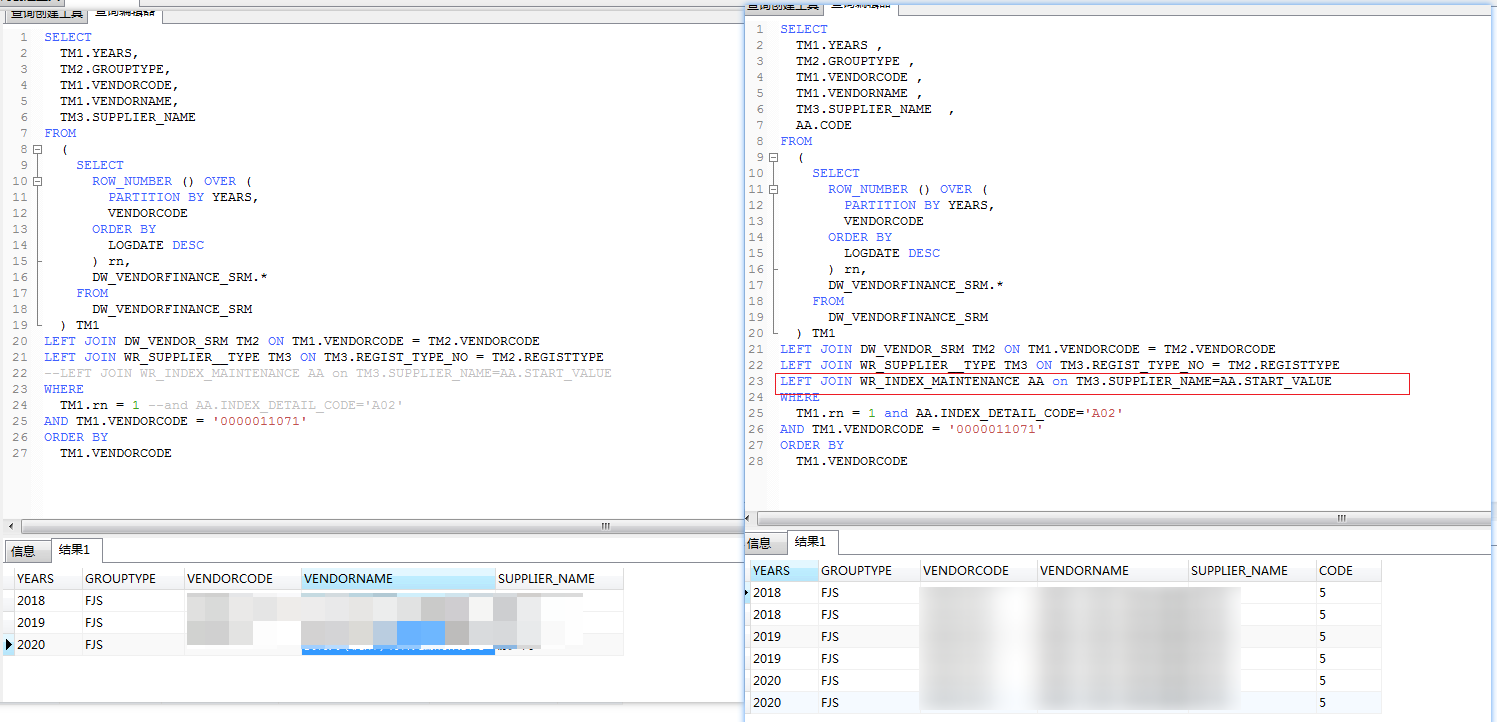The width and height of the screenshot is (1497, 722).
Task: Select FJS cell in the 2020 row, left results
Action: [x=132, y=645]
